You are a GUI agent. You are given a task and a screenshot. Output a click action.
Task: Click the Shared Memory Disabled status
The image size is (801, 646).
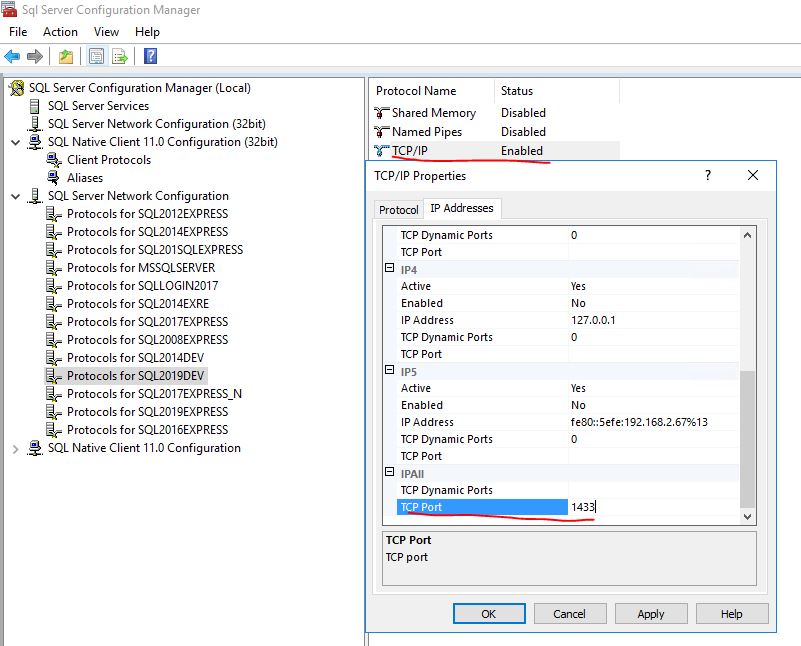(523, 113)
